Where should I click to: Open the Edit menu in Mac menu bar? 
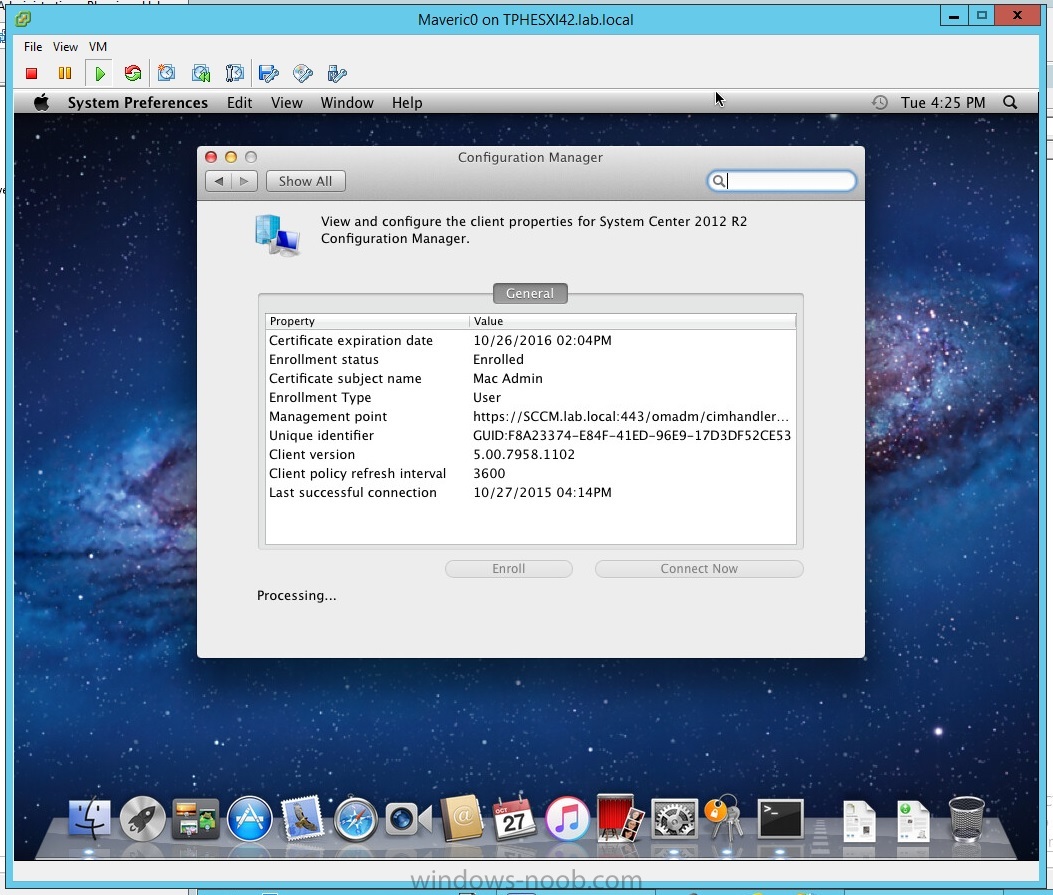point(239,103)
